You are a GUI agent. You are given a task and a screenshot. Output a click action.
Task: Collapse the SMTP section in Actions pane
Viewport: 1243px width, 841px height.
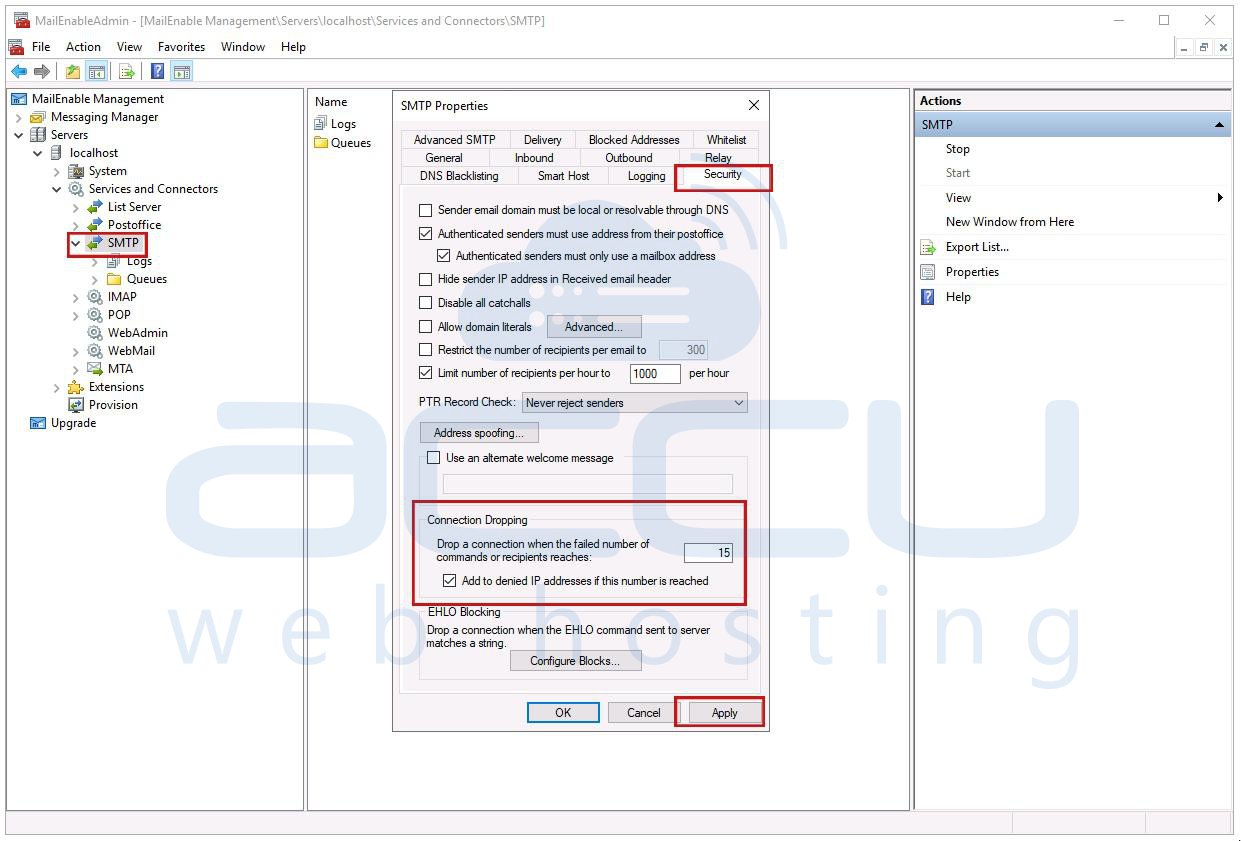(x=1219, y=125)
